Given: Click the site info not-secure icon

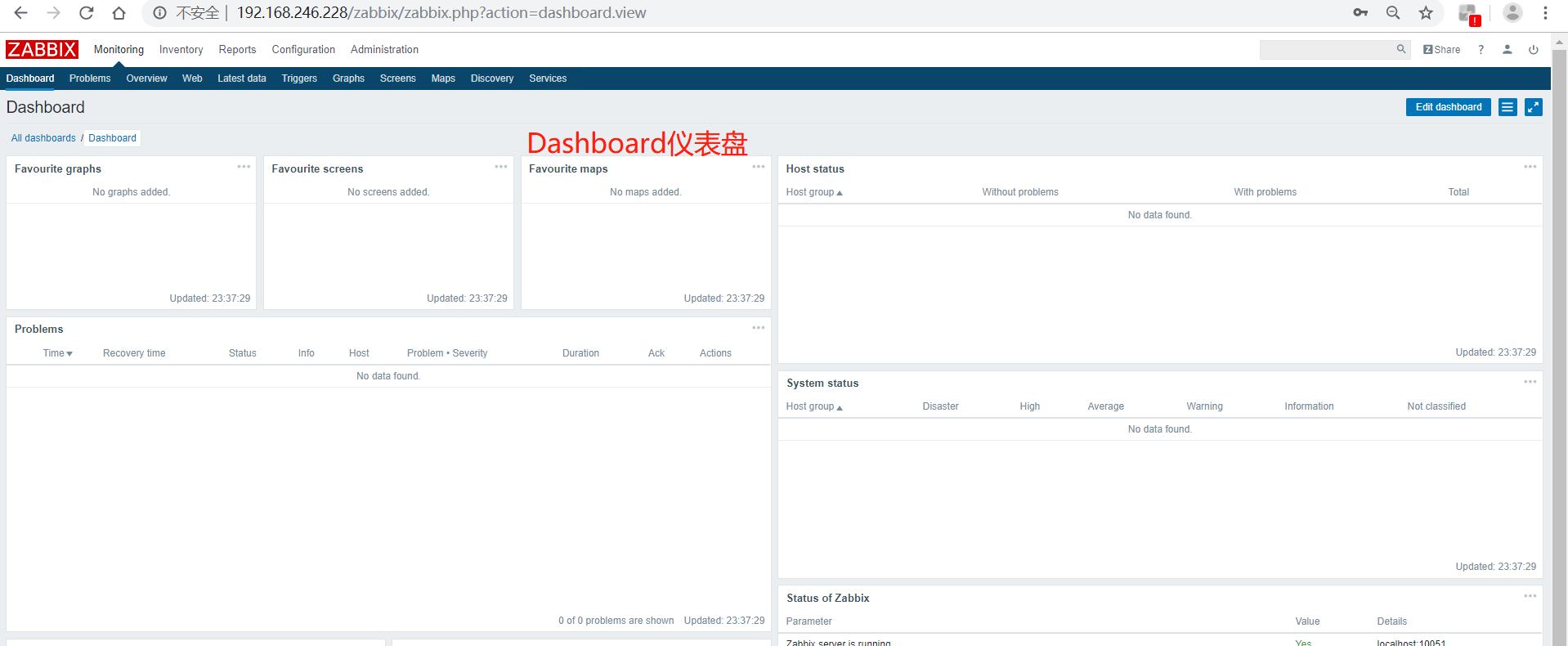Looking at the screenshot, I should click(x=159, y=13).
